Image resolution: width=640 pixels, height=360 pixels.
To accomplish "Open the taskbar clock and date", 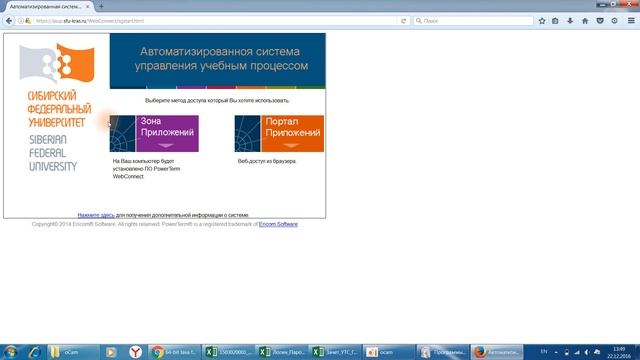I will (619, 353).
